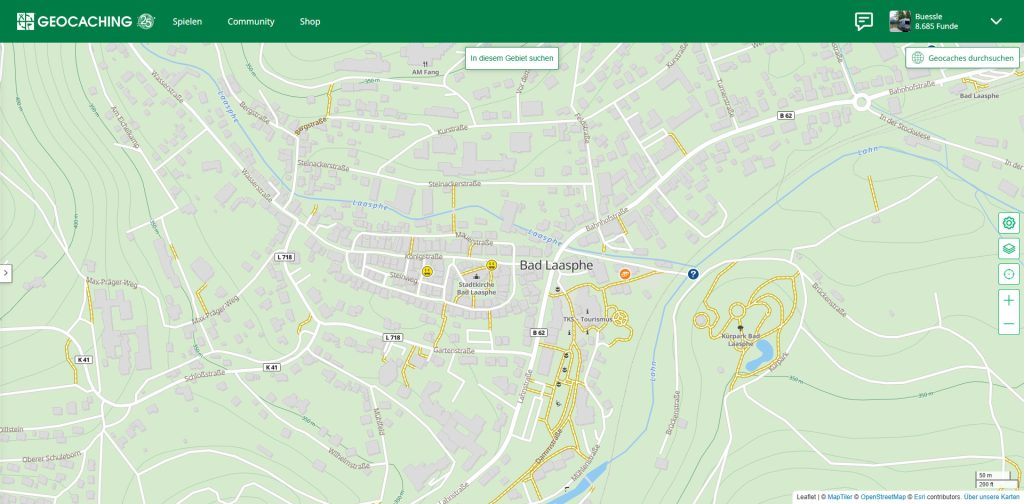Click the Buessle profile avatar
The image size is (1024, 504).
(900, 21)
